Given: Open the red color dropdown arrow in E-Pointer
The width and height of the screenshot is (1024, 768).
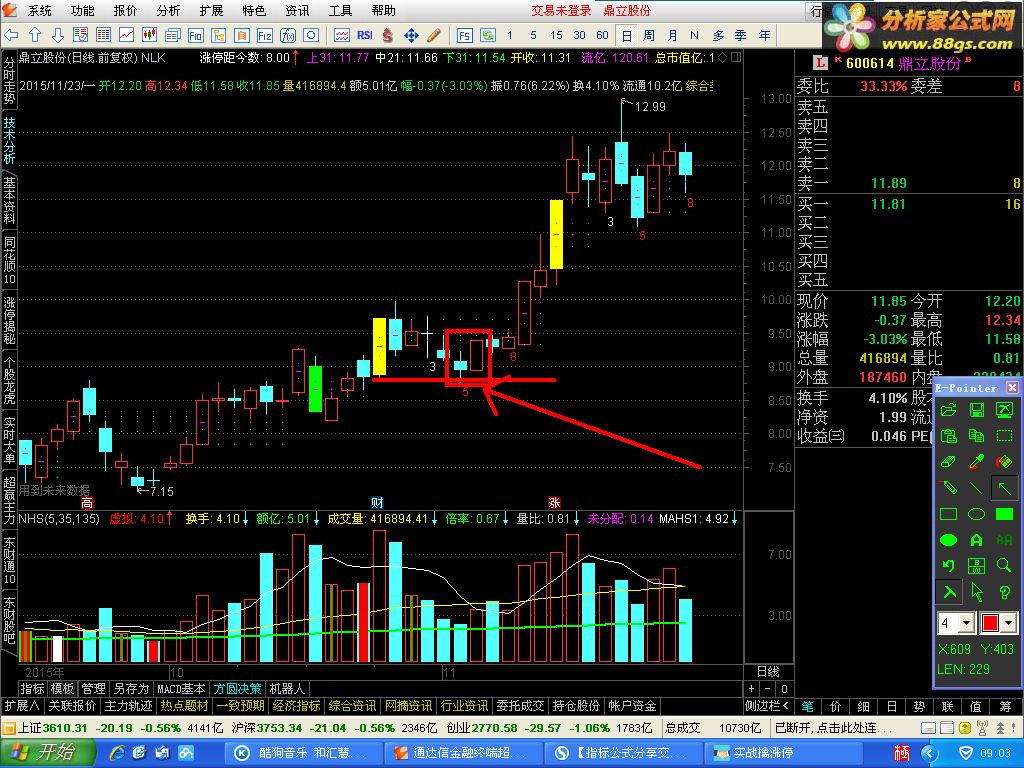Looking at the screenshot, I should [x=1008, y=623].
